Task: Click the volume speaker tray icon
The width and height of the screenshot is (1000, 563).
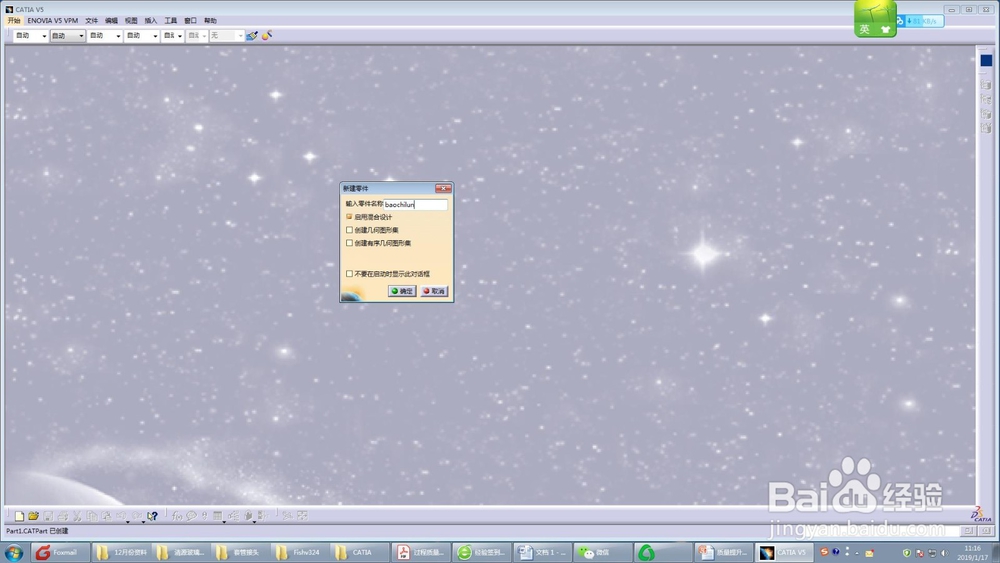Action: (x=945, y=553)
